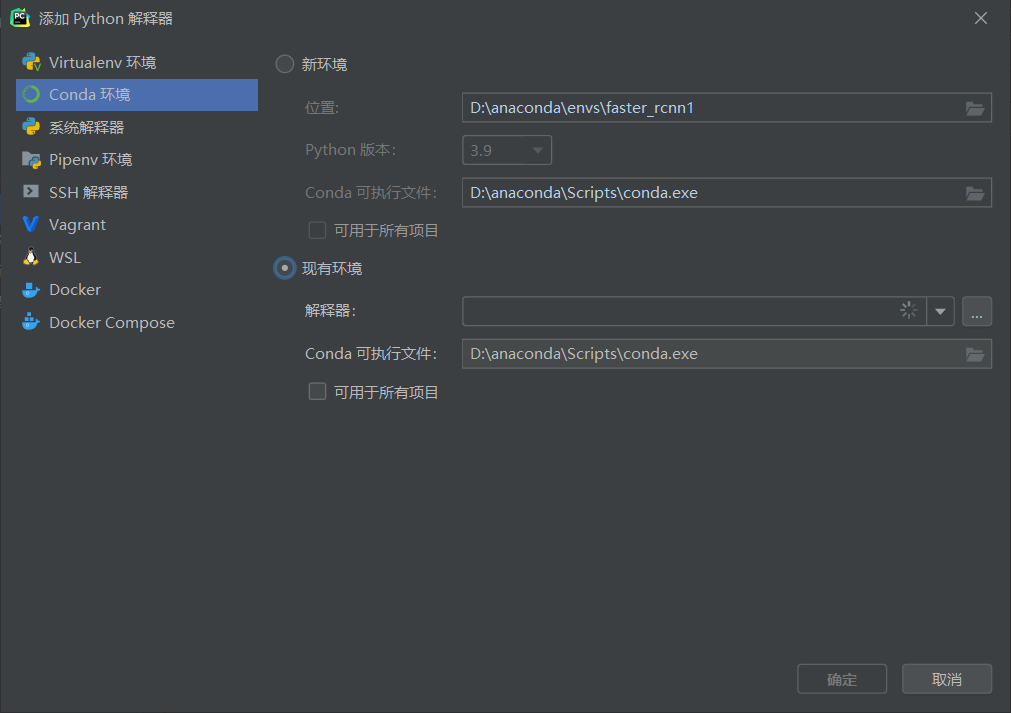Select the 新环境 radio button
The height and width of the screenshot is (713, 1011).
283,63
